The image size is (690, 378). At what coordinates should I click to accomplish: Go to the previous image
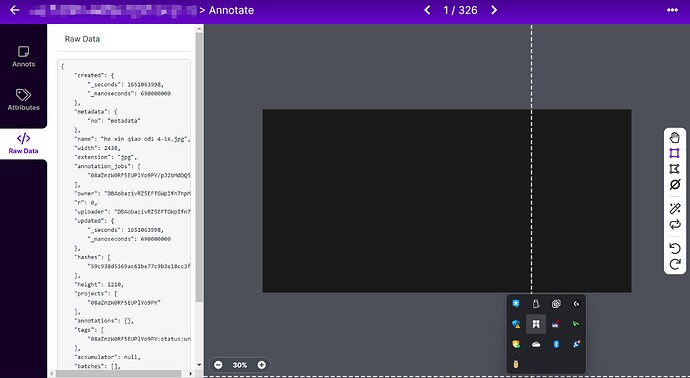pyautogui.click(x=427, y=10)
